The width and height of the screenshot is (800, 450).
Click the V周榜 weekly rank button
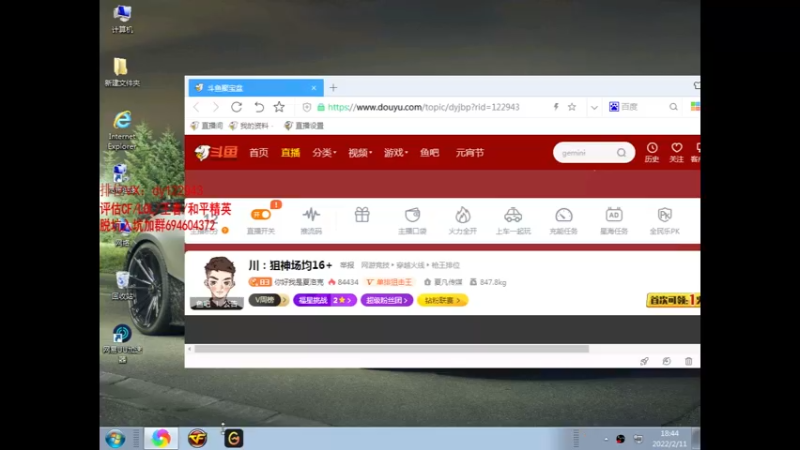coord(269,300)
